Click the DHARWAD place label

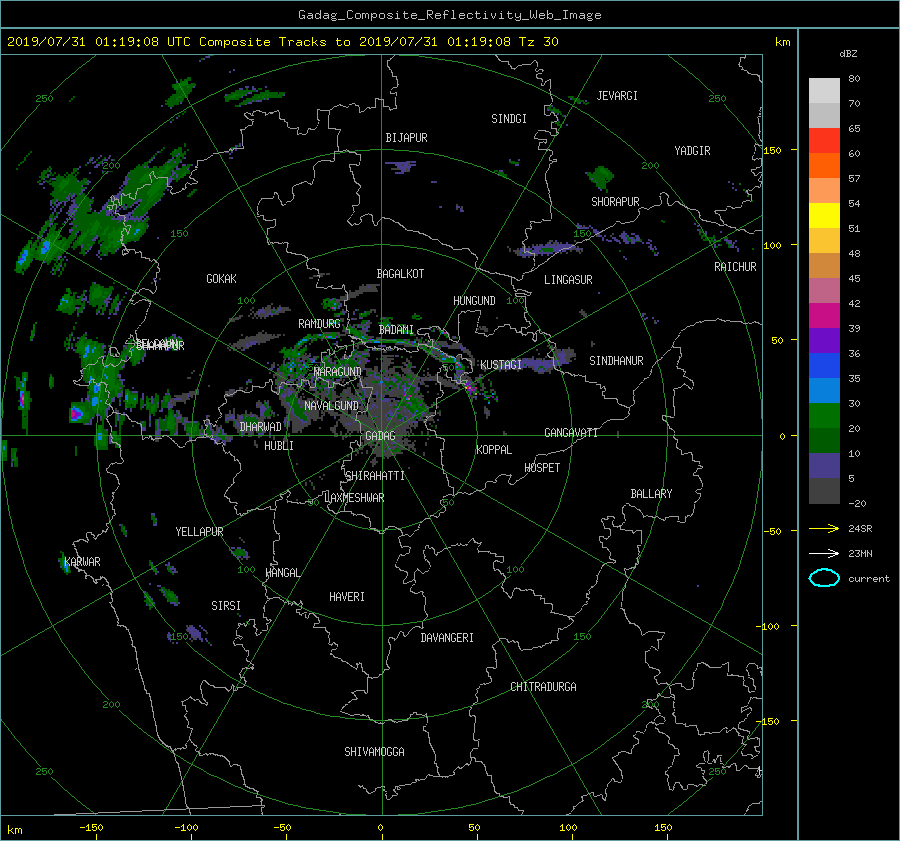click(x=261, y=427)
